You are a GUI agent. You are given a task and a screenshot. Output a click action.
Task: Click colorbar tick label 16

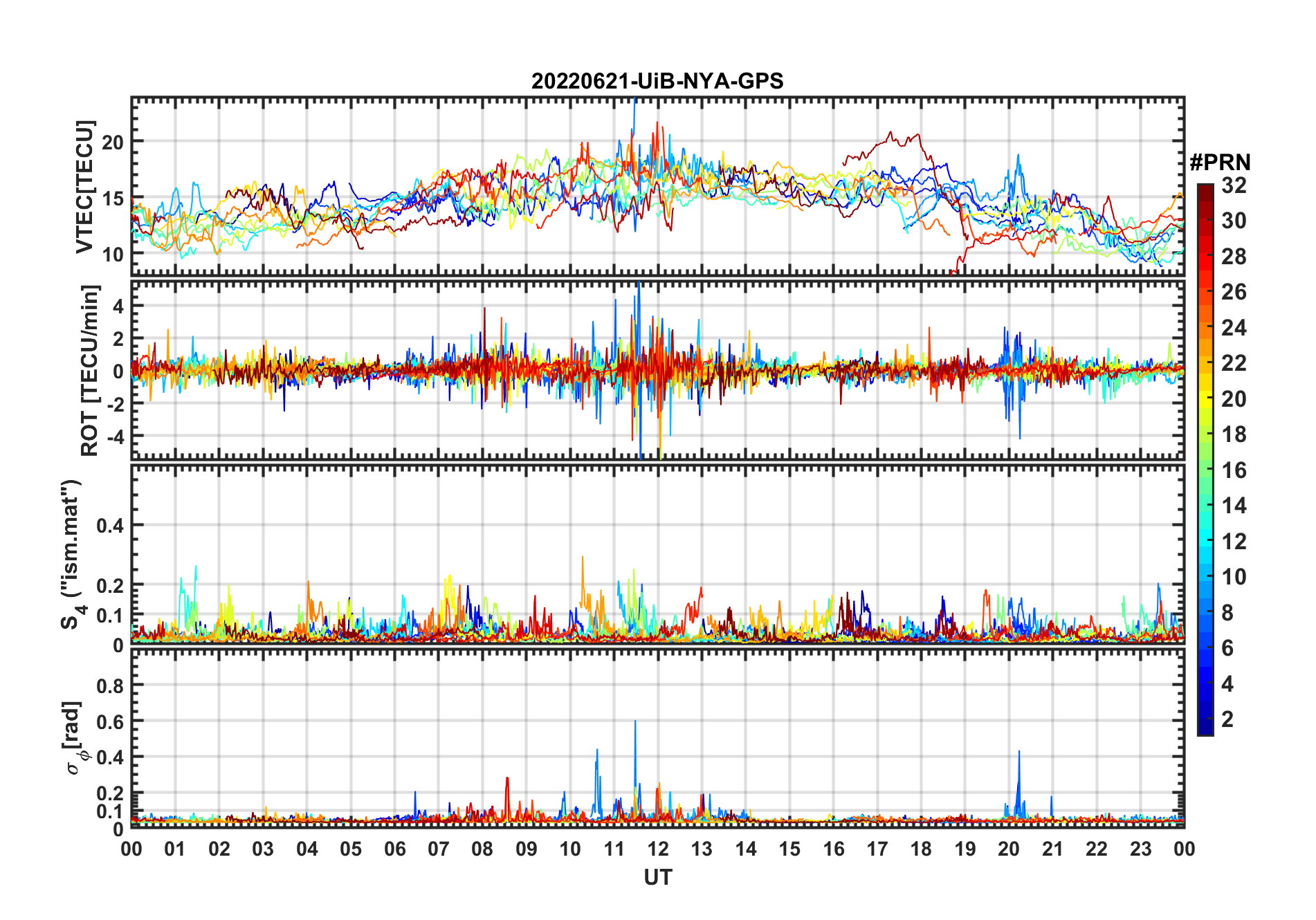(1234, 470)
